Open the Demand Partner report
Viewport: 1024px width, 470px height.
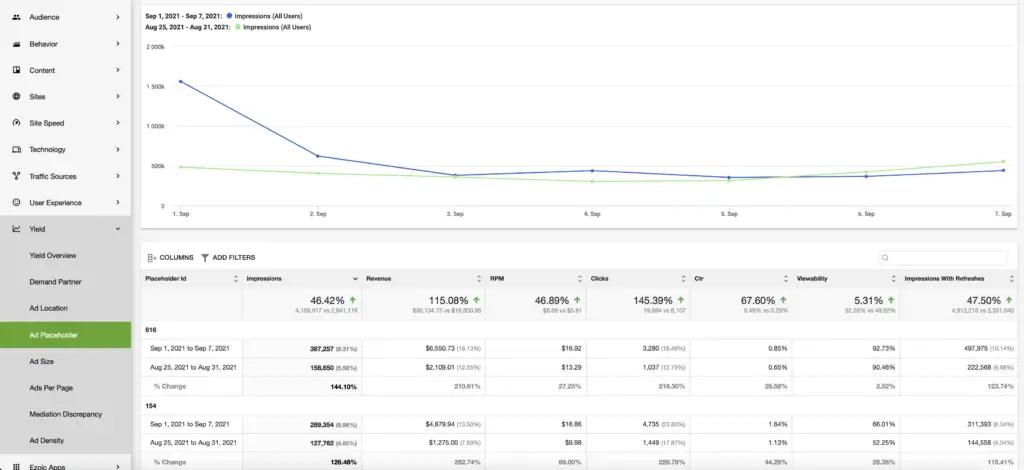[x=56, y=282]
